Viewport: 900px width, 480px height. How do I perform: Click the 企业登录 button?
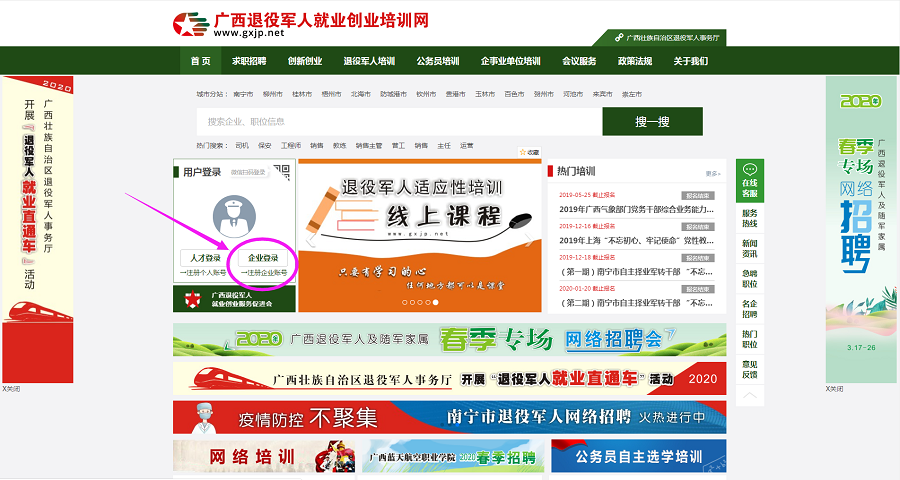pos(263,258)
